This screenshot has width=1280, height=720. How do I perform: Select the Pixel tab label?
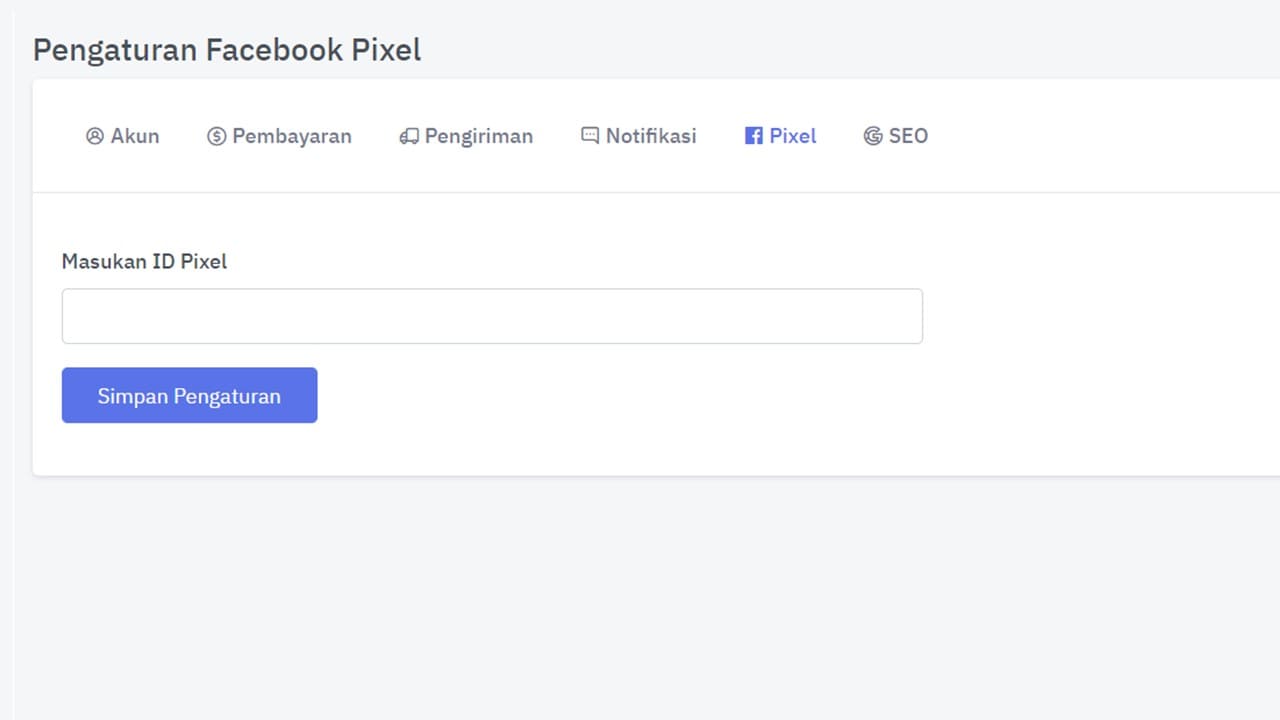[x=793, y=136]
